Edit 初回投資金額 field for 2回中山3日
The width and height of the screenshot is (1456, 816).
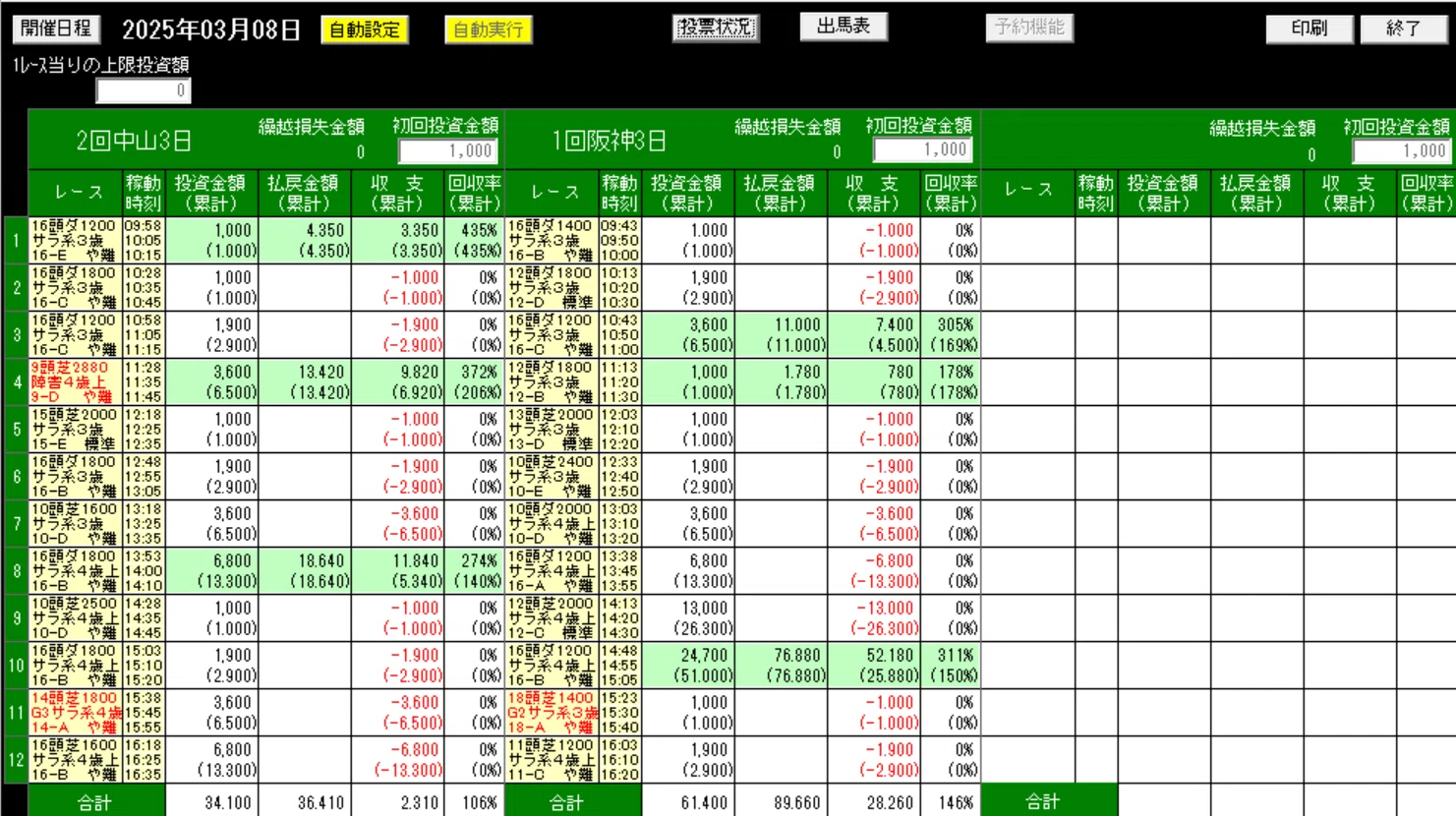click(448, 151)
